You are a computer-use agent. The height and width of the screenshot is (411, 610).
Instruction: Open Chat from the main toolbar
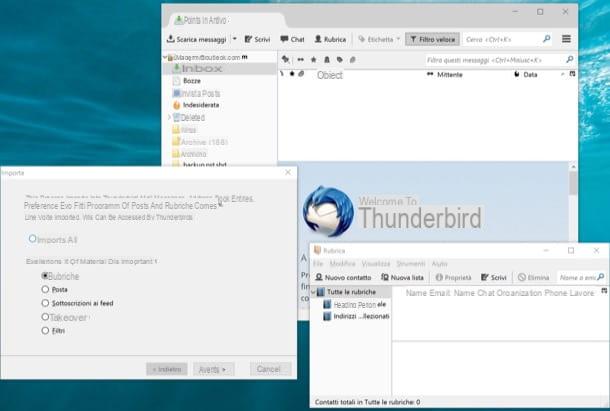tap(292, 39)
